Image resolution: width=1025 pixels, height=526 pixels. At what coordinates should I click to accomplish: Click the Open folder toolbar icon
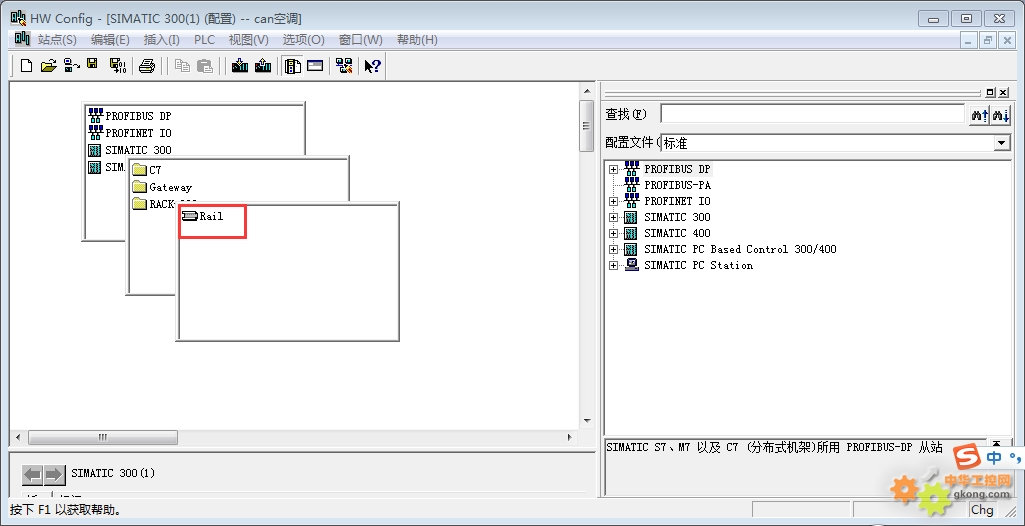point(48,65)
